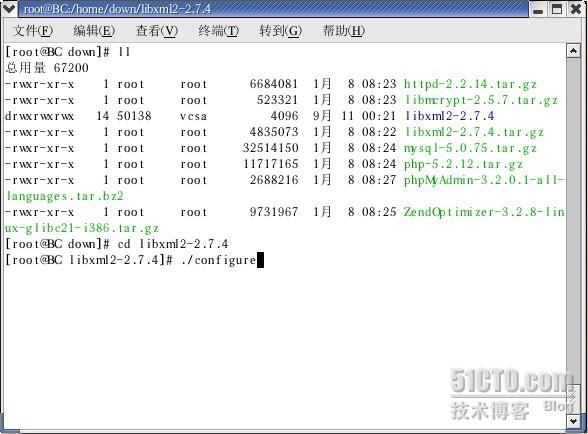Maximize the terminal window

(557, 9)
